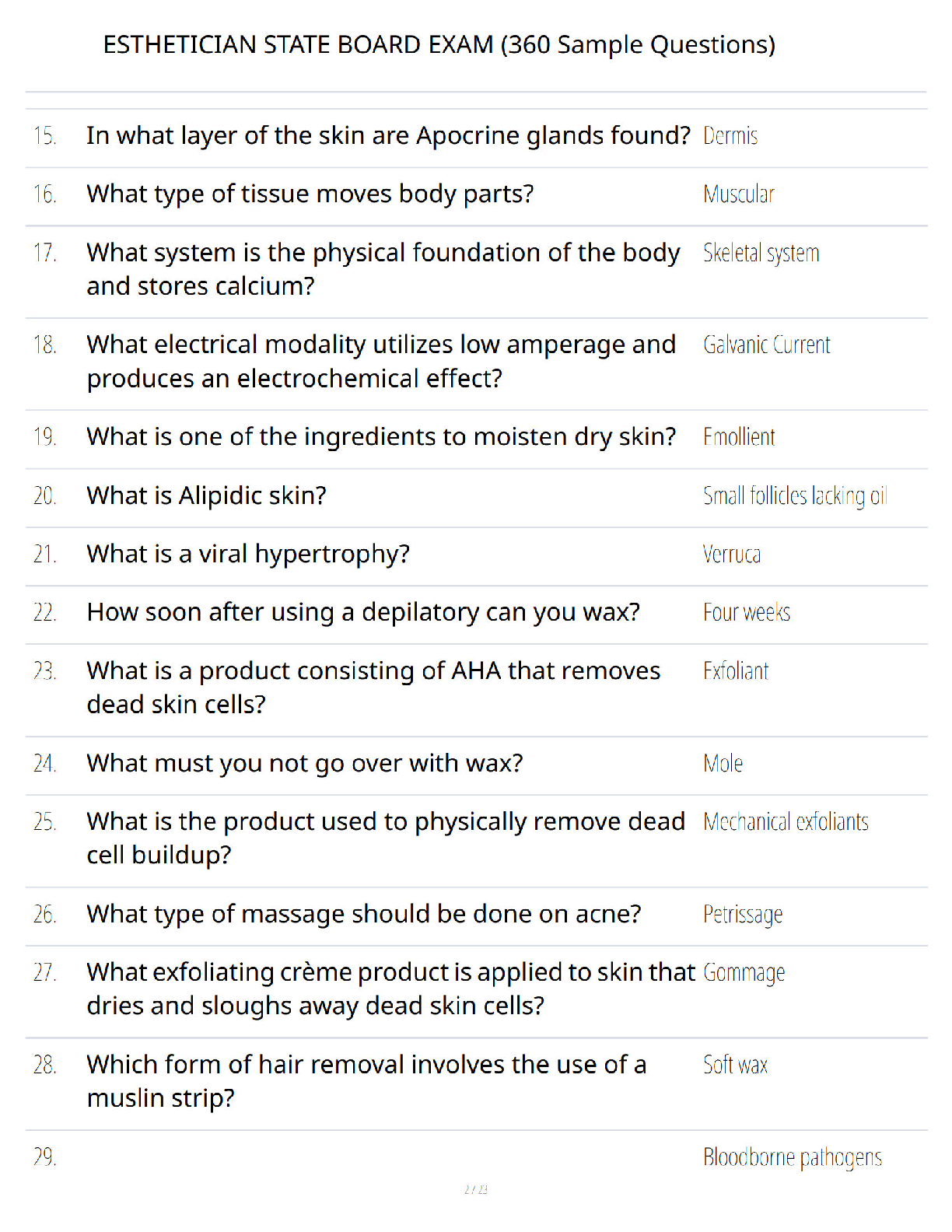Select the question about tissue moving body parts
The width and height of the screenshot is (952, 1232).
(x=310, y=194)
